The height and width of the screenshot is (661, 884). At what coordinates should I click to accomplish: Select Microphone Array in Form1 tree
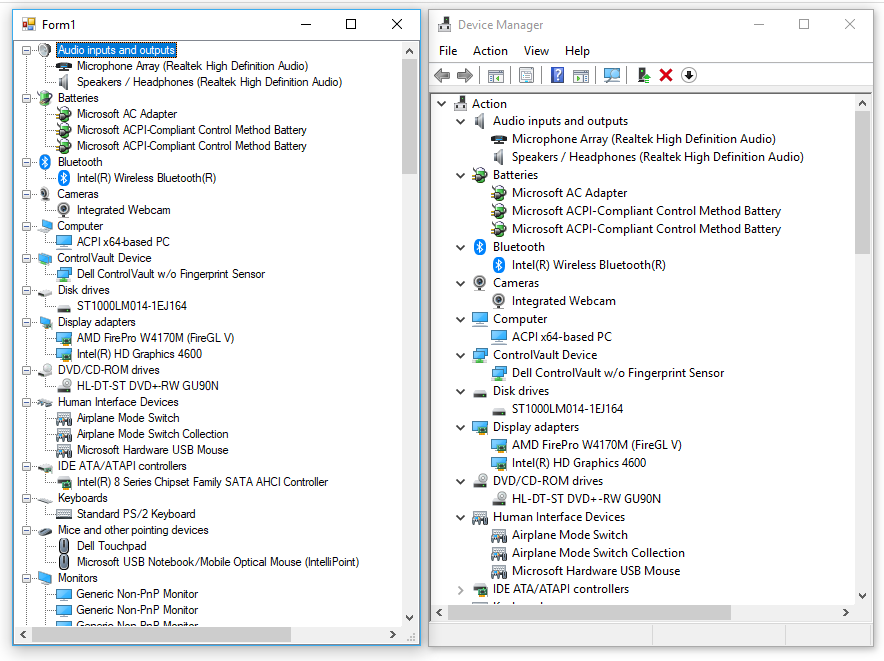[192, 66]
